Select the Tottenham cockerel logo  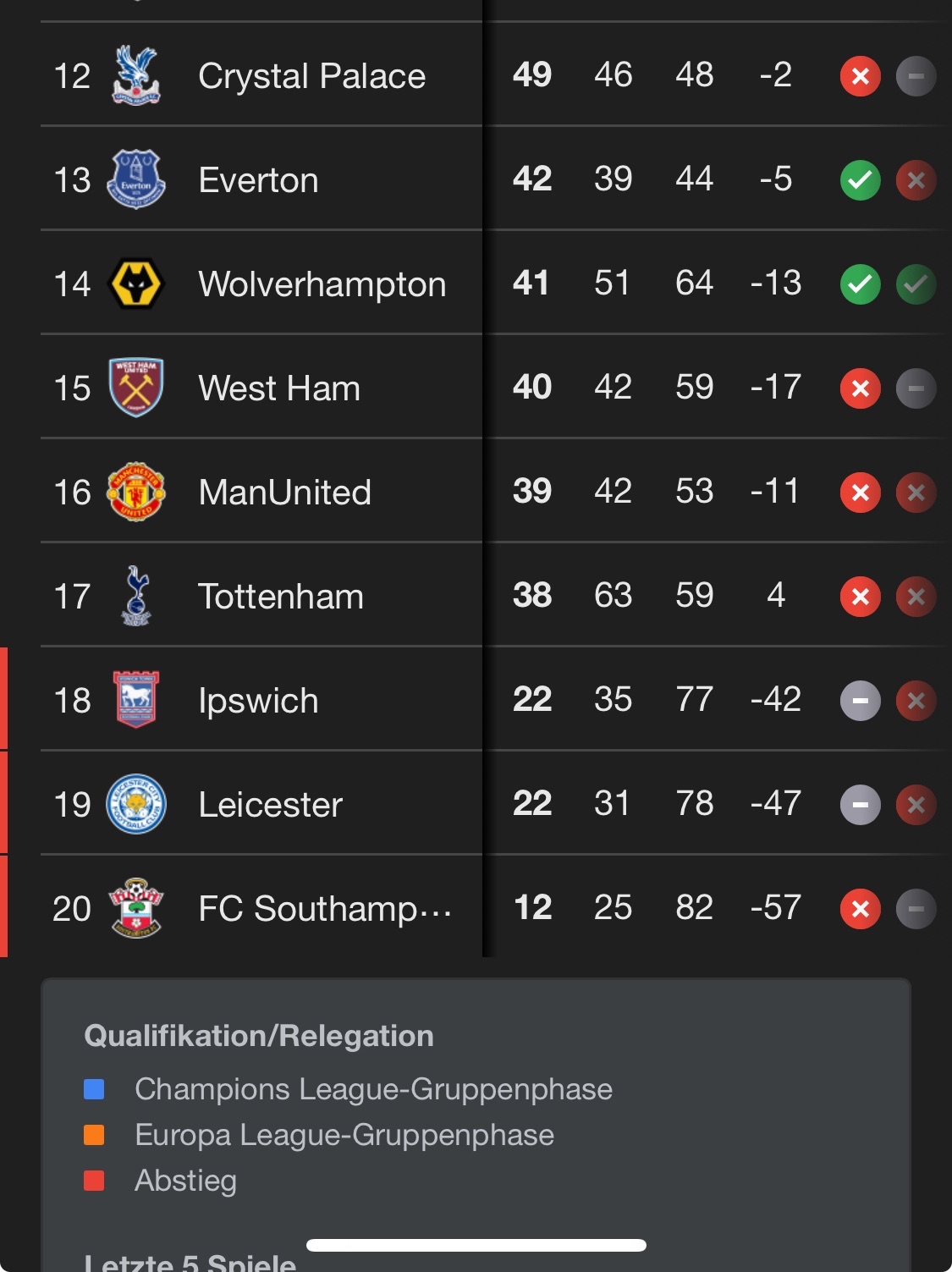click(136, 596)
